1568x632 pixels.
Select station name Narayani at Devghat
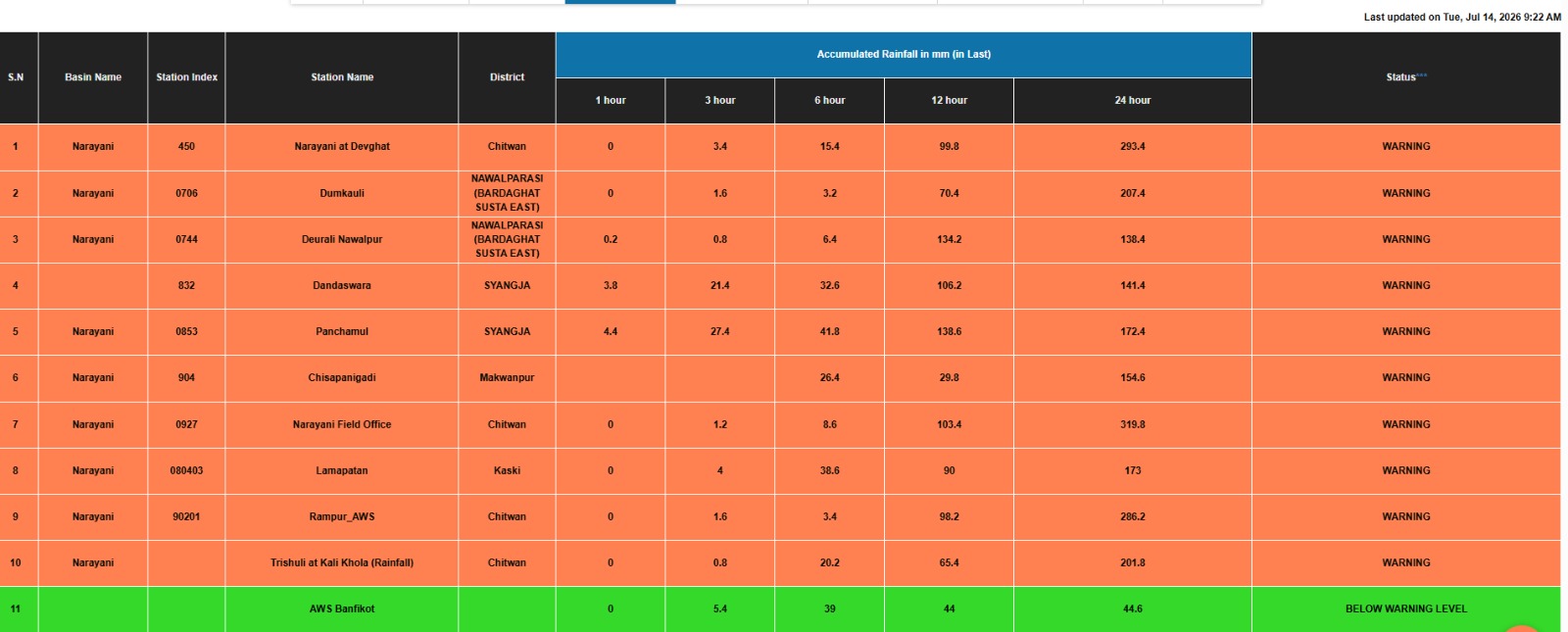[342, 147]
